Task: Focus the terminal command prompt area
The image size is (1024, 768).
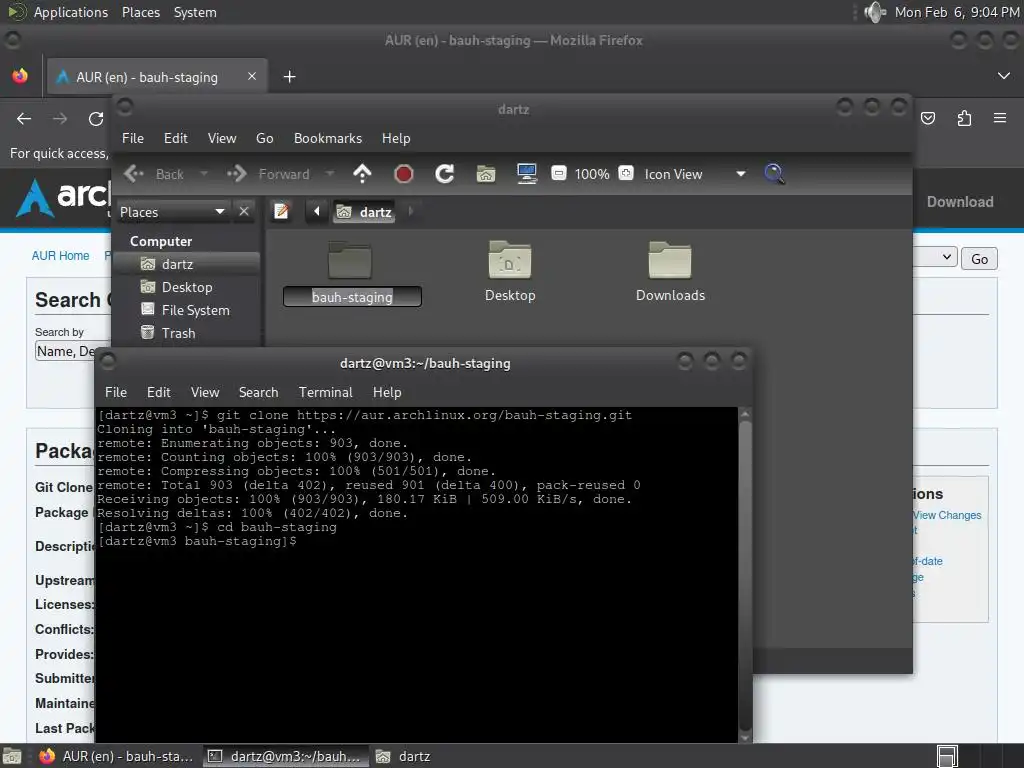Action: 417,575
